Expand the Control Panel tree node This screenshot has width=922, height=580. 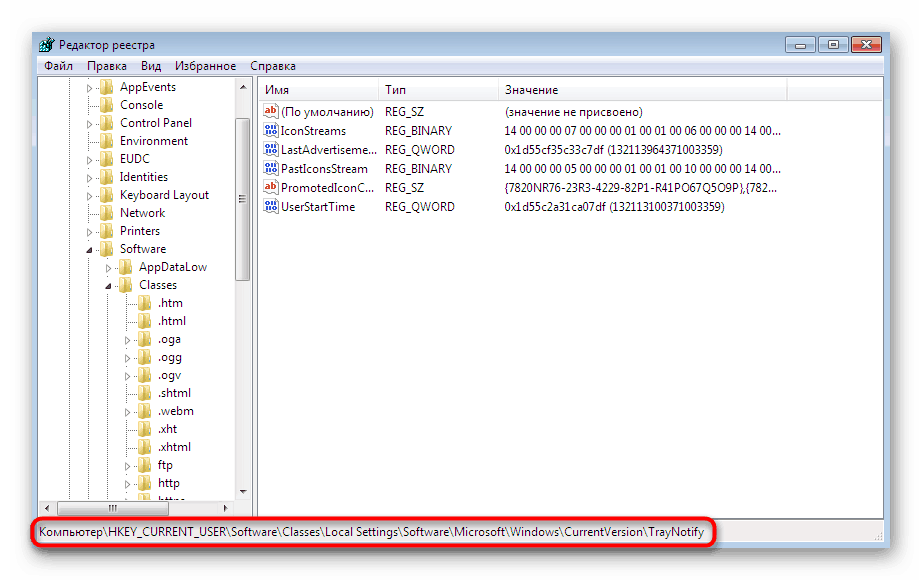coord(89,124)
